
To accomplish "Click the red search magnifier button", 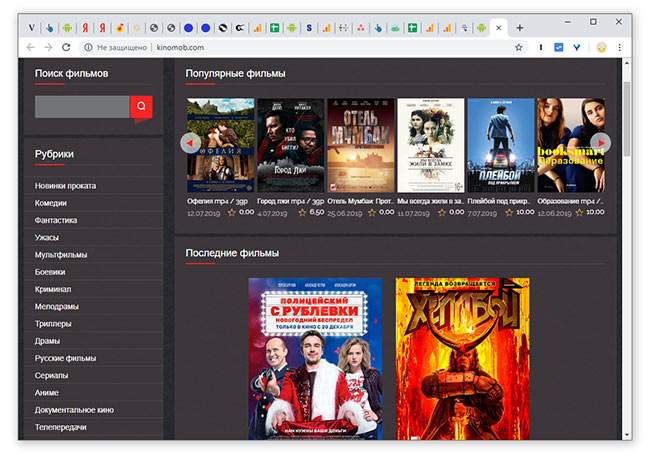I will point(141,107).
